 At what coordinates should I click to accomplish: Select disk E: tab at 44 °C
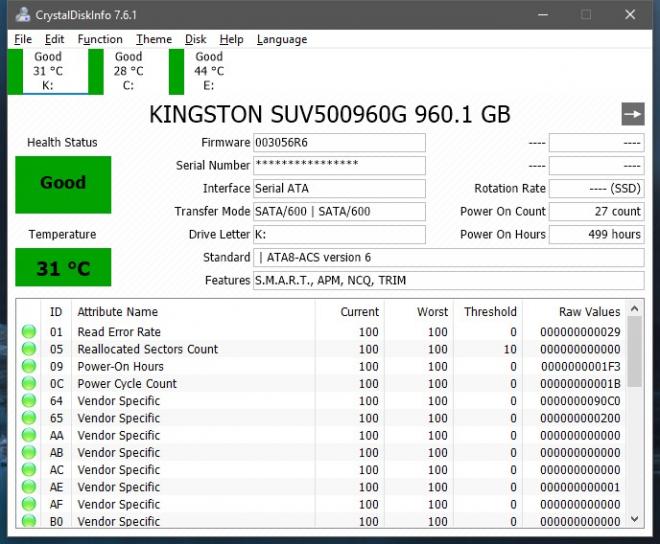[x=209, y=71]
